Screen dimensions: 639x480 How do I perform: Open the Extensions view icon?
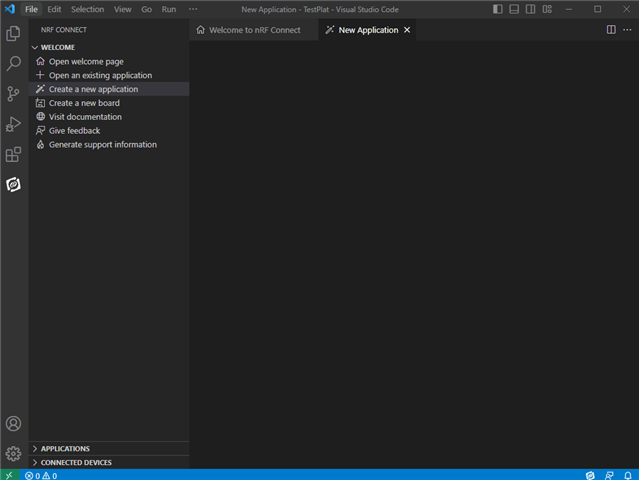(x=13, y=154)
